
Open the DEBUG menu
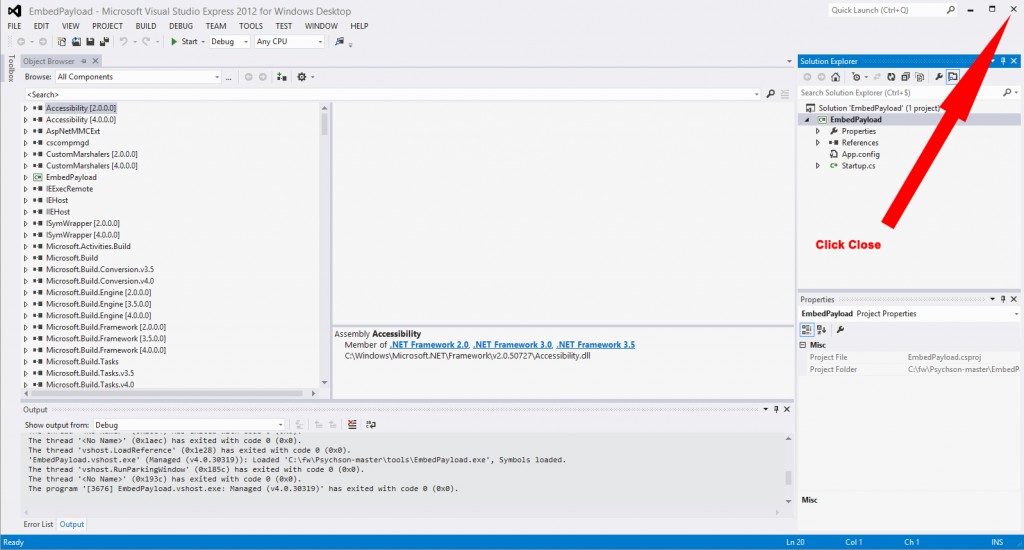pos(181,26)
